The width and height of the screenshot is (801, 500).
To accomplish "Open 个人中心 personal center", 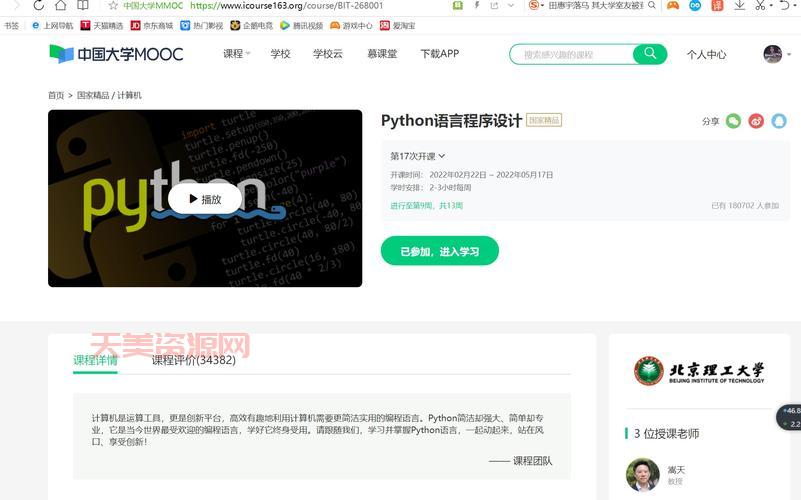I will 706,54.
